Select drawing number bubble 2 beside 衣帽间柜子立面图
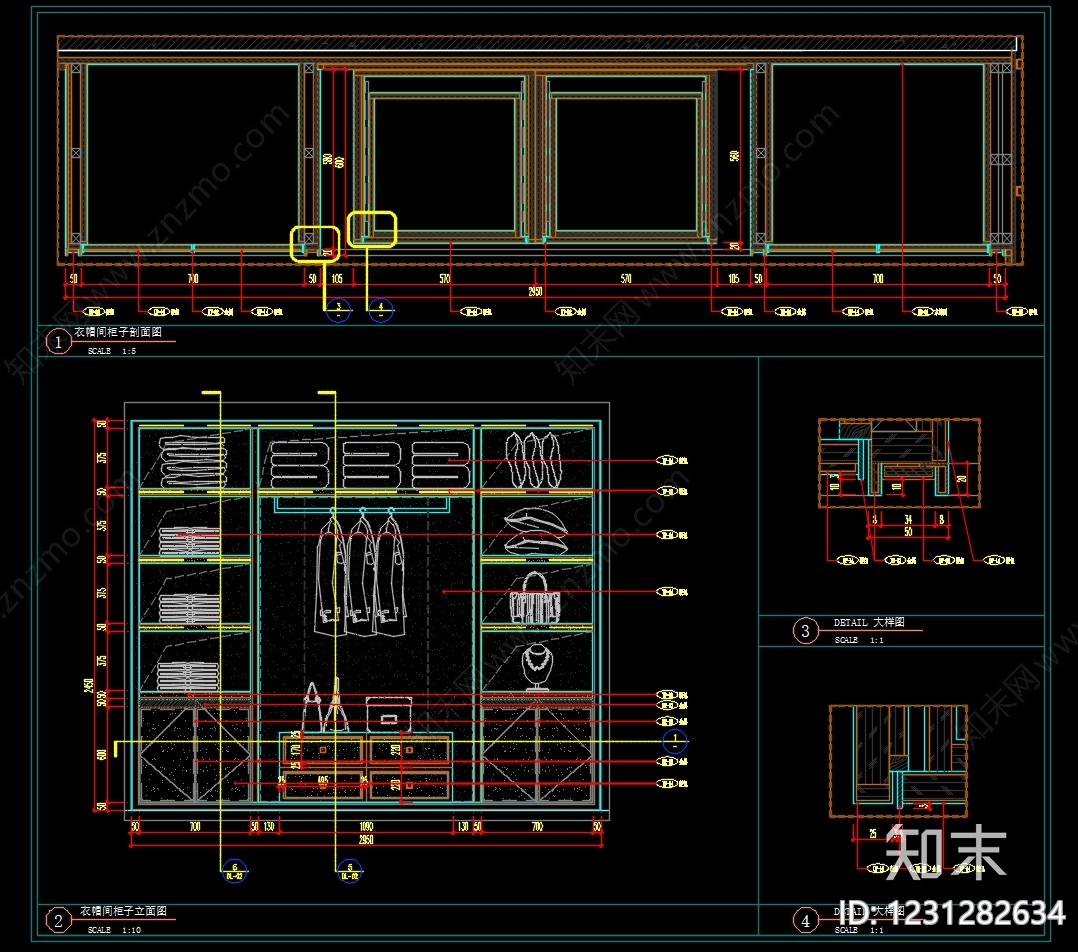Image resolution: width=1078 pixels, height=952 pixels. click(58, 920)
